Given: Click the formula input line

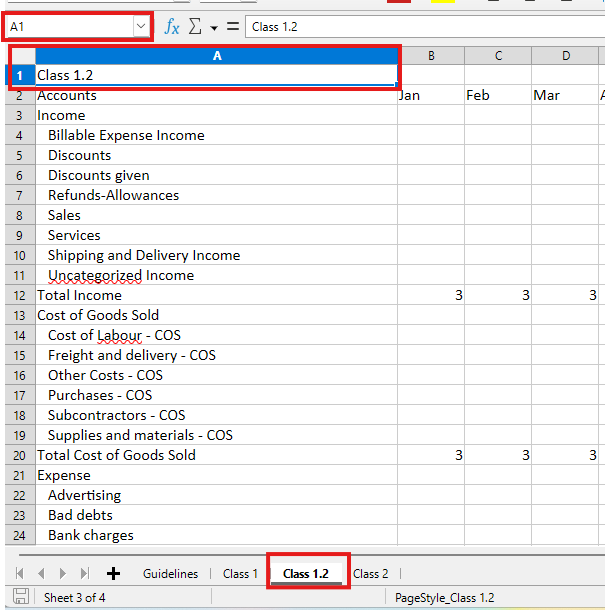Looking at the screenshot, I should click(x=420, y=27).
